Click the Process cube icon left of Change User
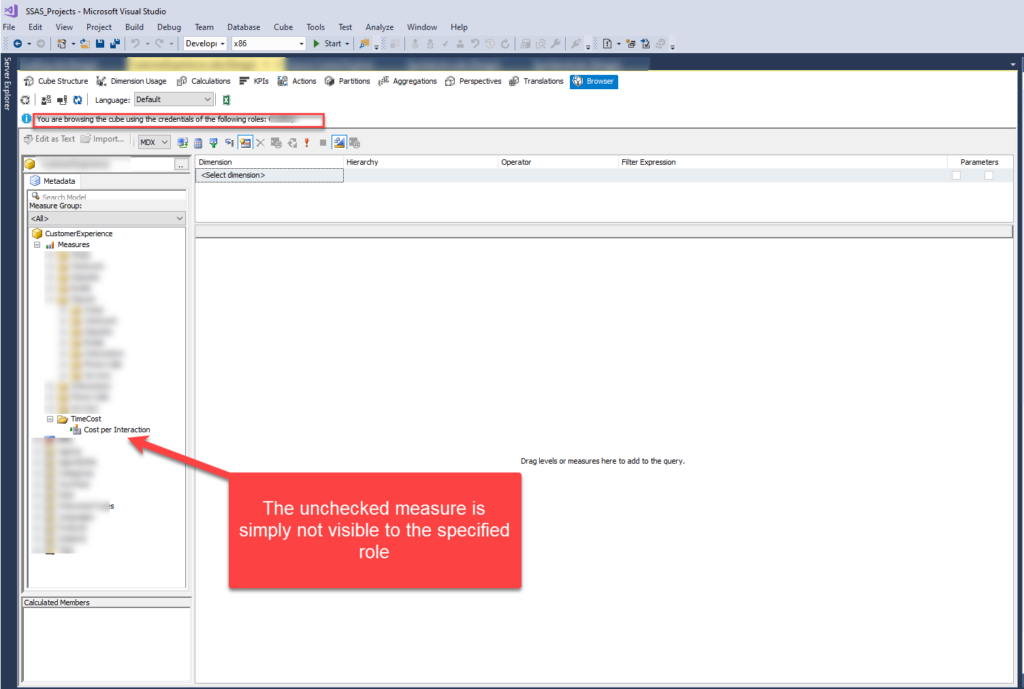This screenshot has width=1024, height=689. [x=25, y=100]
